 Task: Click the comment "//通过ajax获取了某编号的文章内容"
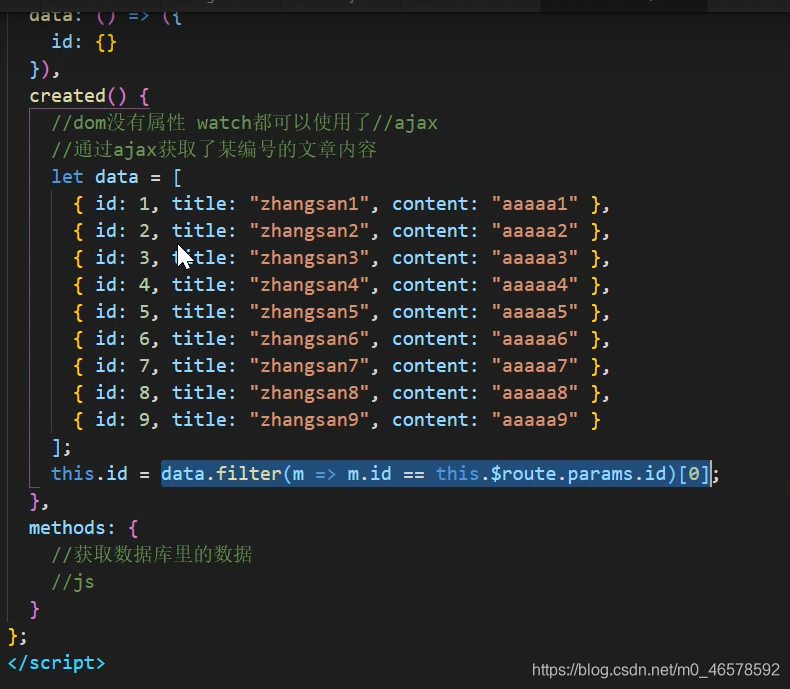214,150
